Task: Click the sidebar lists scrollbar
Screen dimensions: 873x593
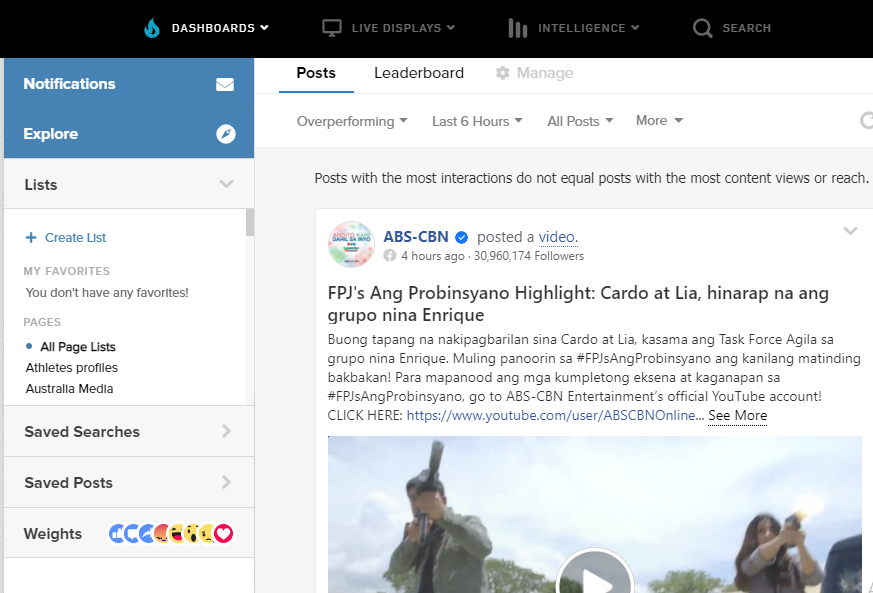Action: pos(250,223)
